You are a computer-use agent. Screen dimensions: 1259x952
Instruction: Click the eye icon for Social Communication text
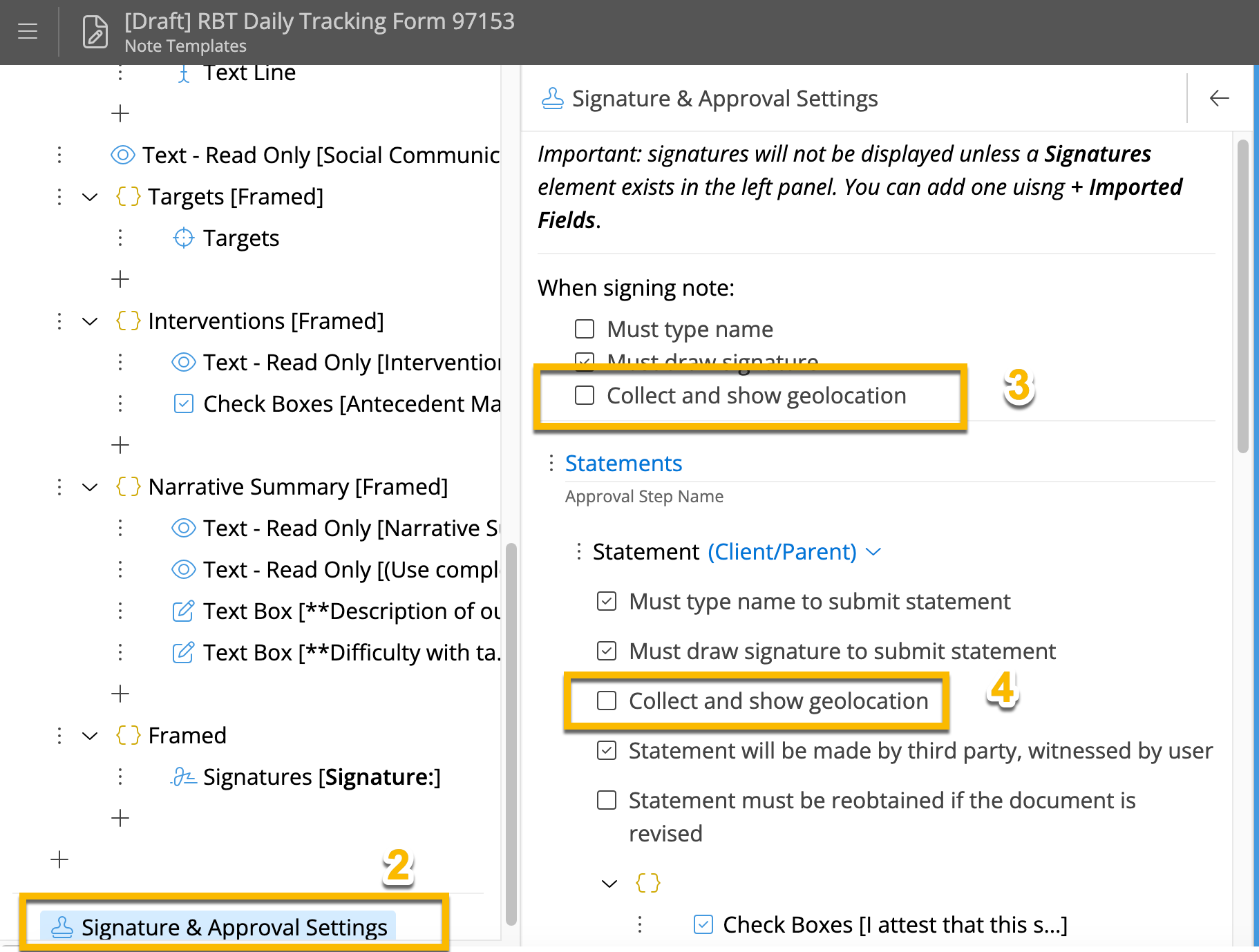coord(123,155)
